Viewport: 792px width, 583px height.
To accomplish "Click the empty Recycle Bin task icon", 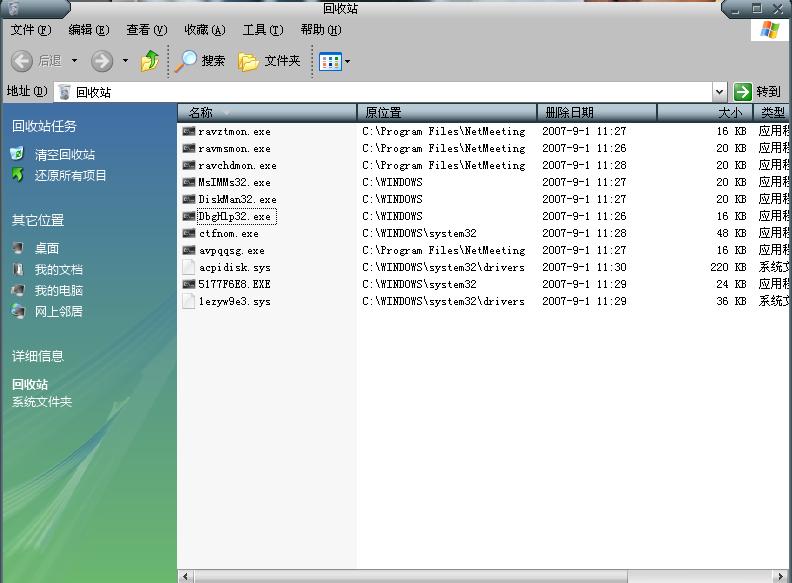I will pos(17,154).
